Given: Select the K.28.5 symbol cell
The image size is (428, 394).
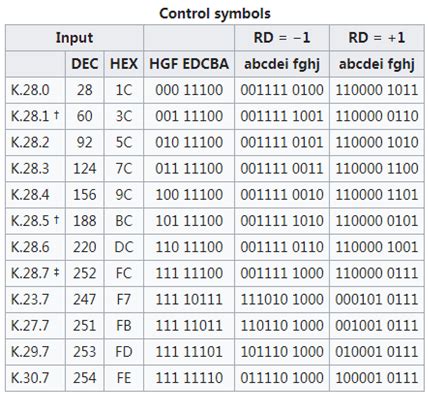Looking at the screenshot, I should [35, 221].
